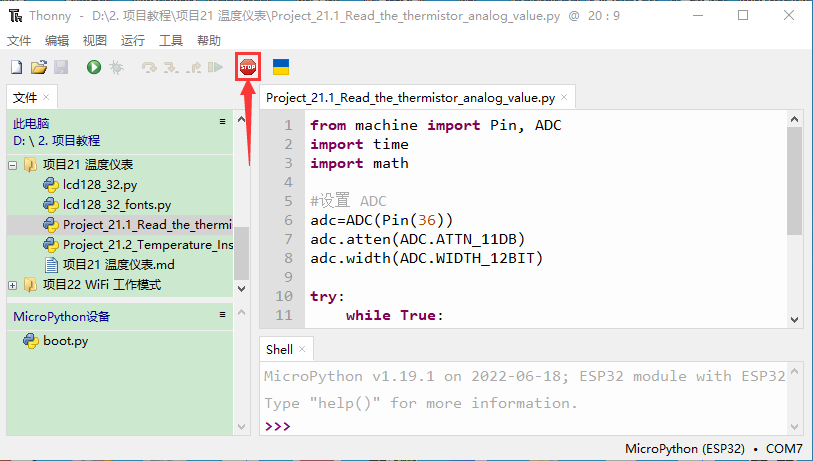Click the editor vertical scrollbar

click(794, 180)
